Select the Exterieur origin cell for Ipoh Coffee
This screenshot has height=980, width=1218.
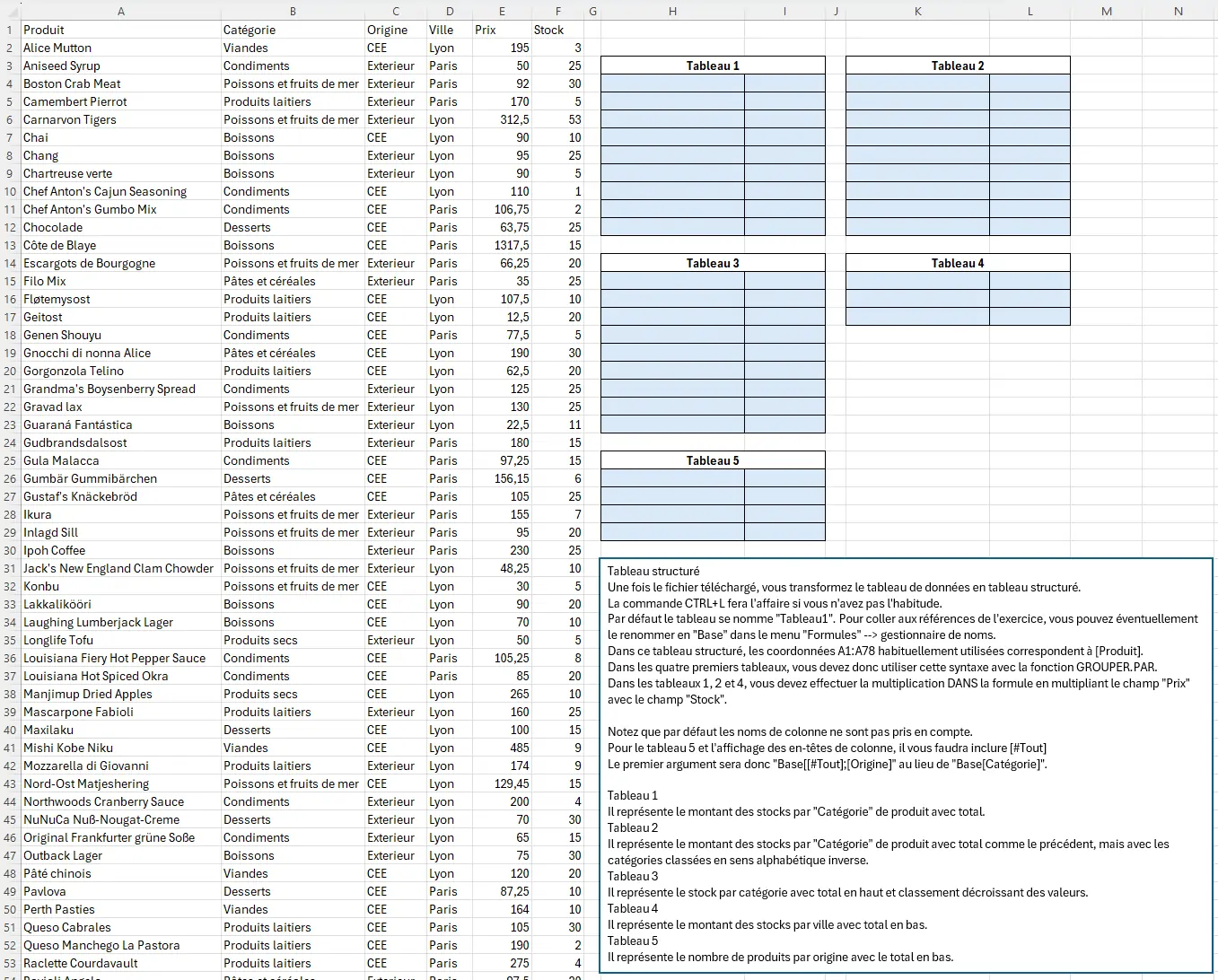coord(395,550)
